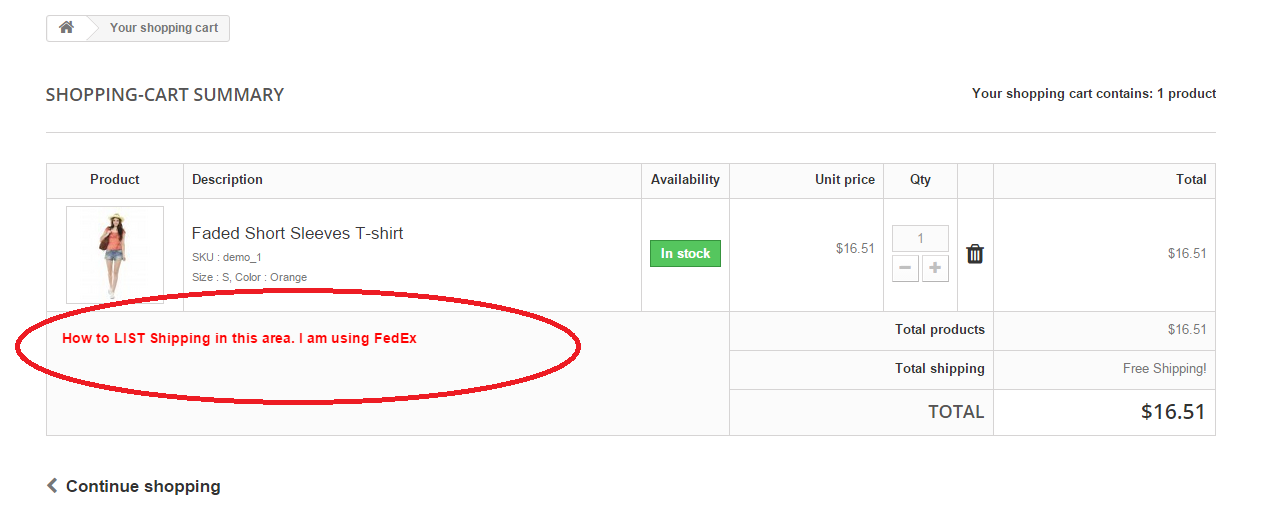Click the Free Shipping! text

pyautogui.click(x=1164, y=369)
